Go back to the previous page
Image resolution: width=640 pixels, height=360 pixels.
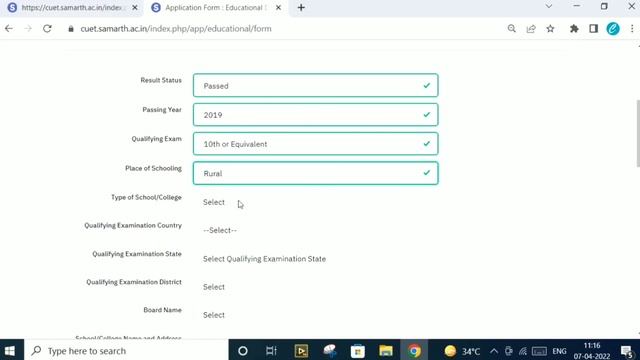click(x=9, y=29)
